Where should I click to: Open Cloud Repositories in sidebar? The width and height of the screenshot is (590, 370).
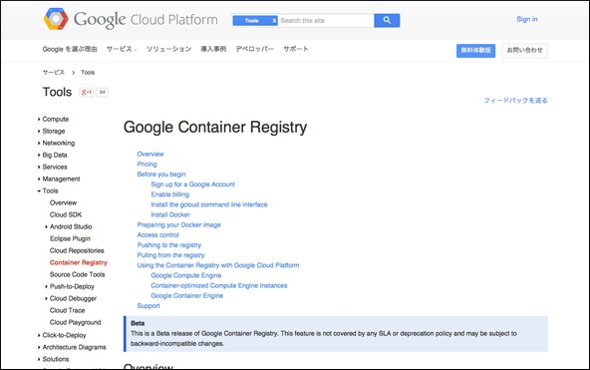click(x=77, y=251)
